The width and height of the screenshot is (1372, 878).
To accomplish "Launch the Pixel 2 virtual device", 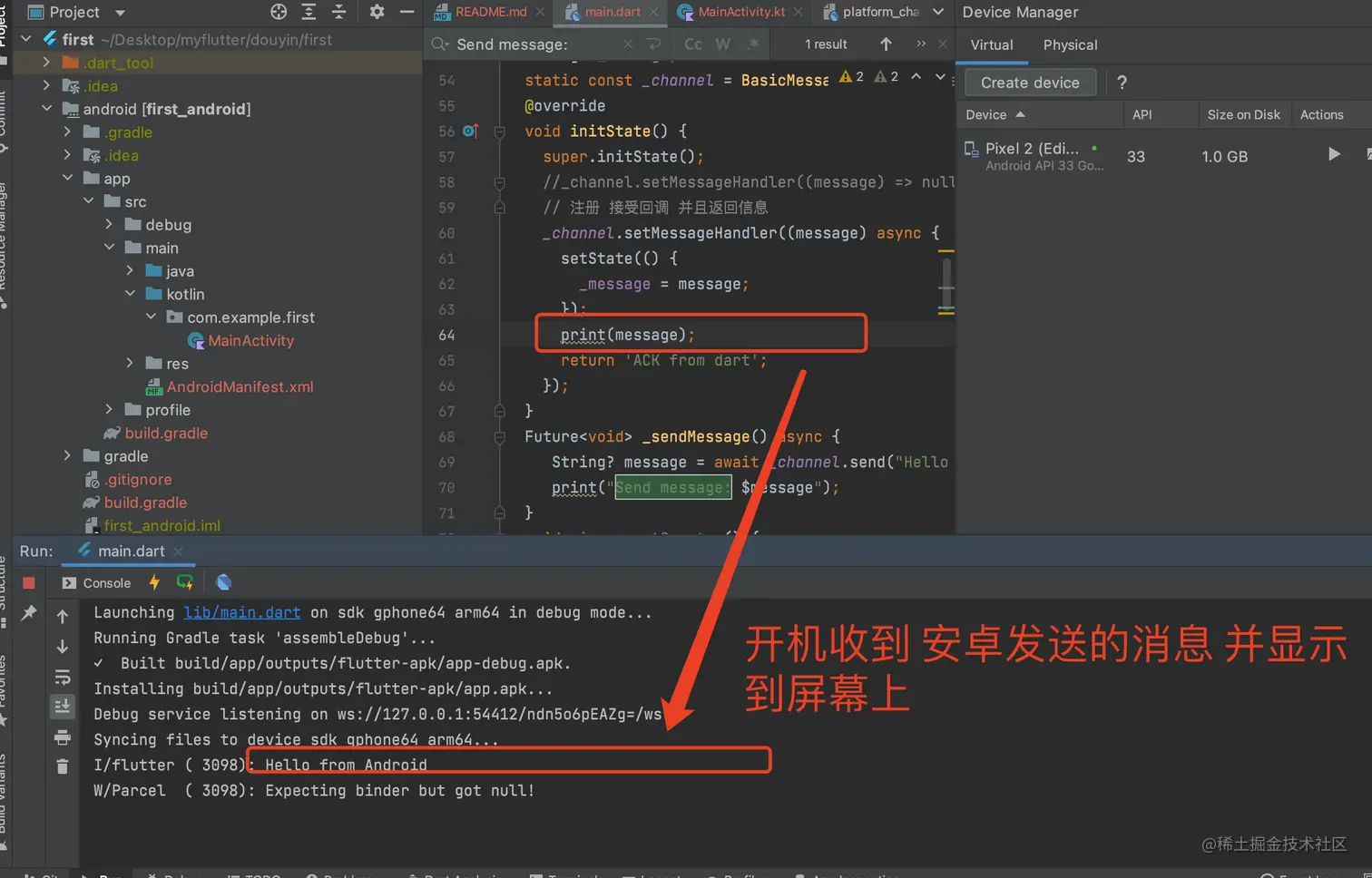I will pyautogui.click(x=1334, y=154).
